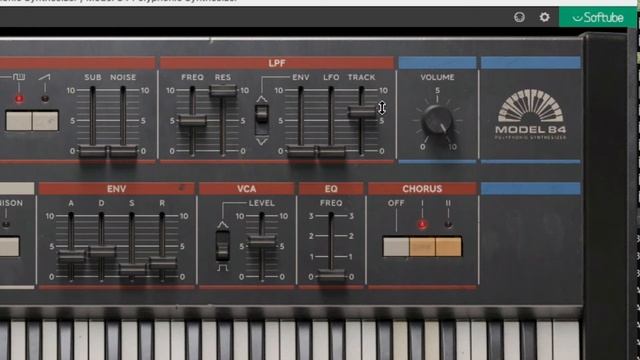Click the LPF TRACK slider handle

click(362, 111)
